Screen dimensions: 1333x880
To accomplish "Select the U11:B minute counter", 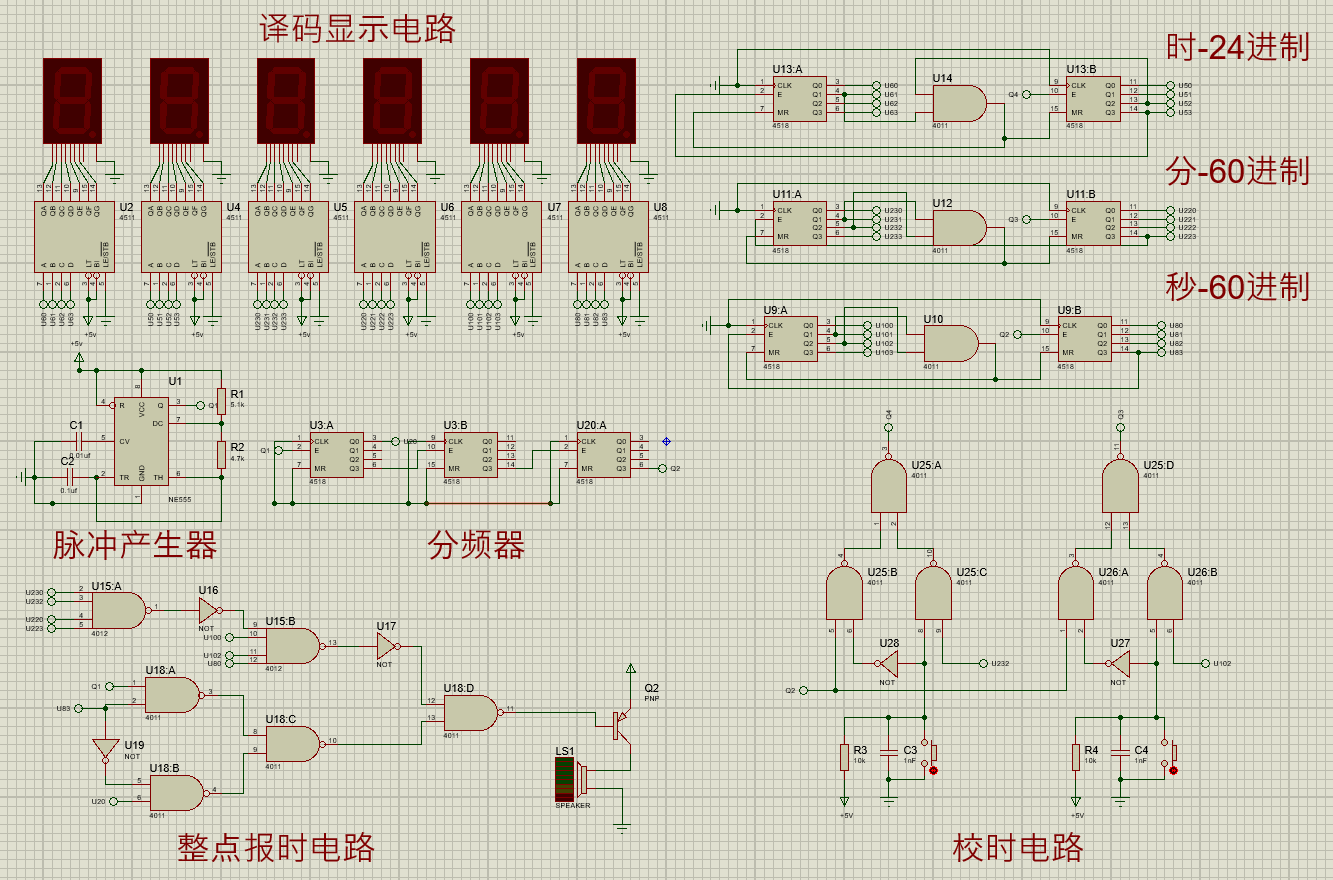I will [1092, 224].
